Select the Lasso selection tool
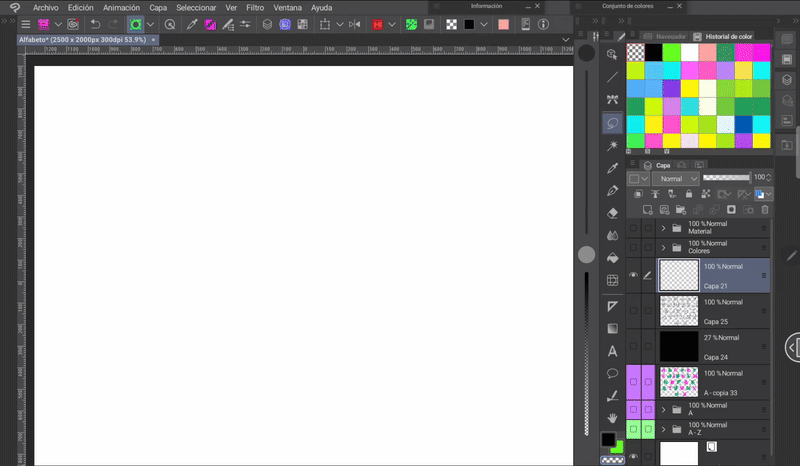 coord(612,124)
